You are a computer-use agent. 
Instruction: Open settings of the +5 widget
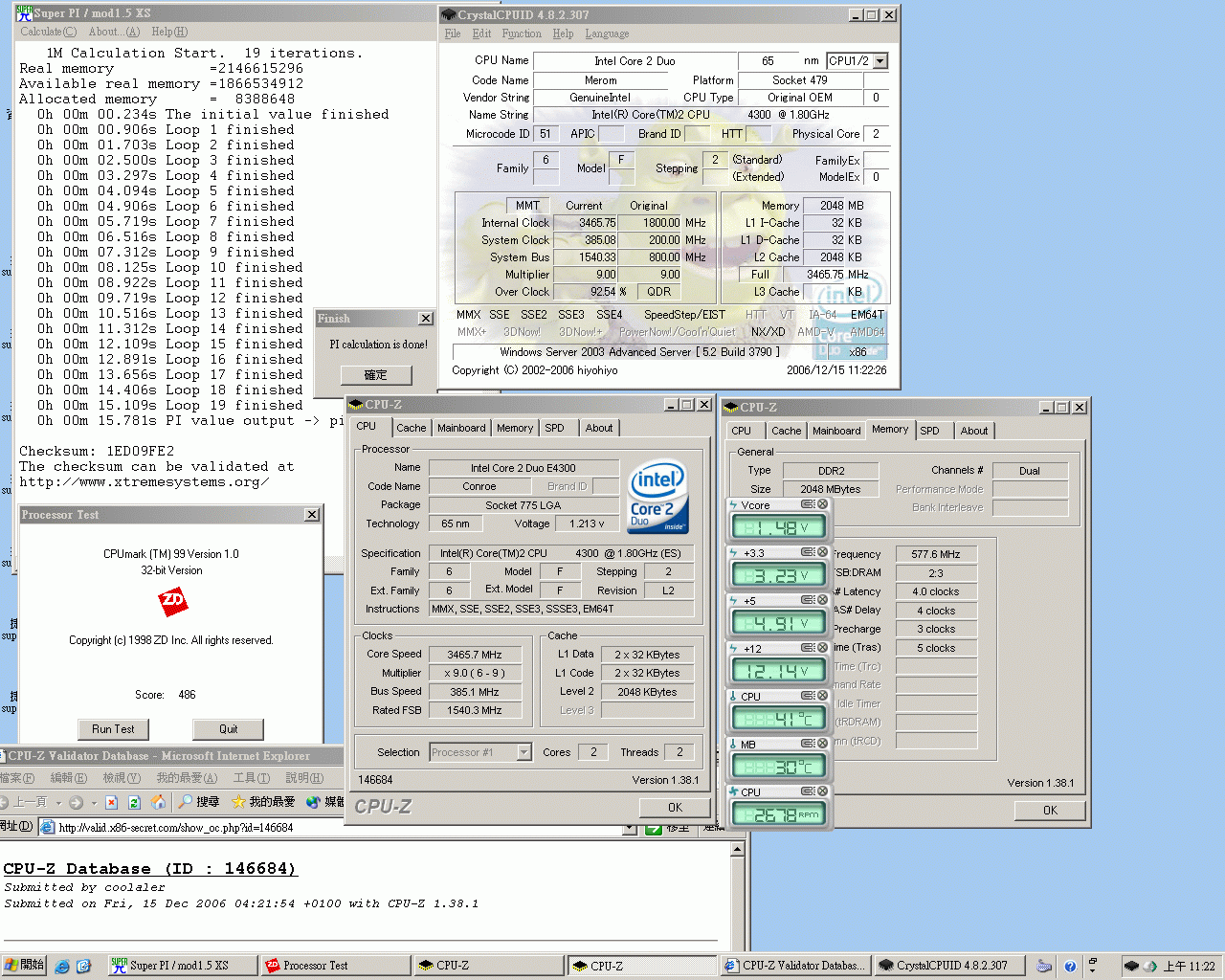tap(808, 600)
